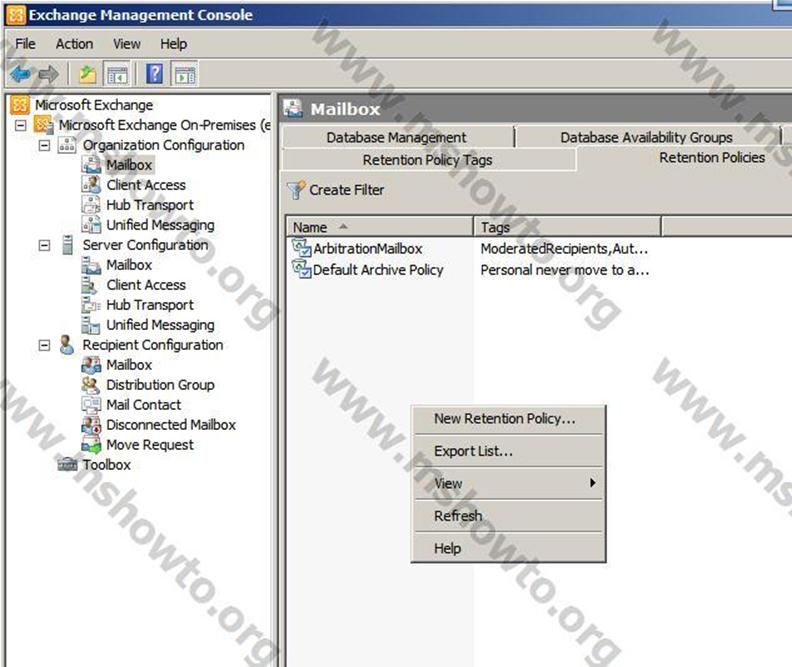Viewport: 792px width, 667px height.
Task: Switch to Database Management tab
Action: [398, 137]
